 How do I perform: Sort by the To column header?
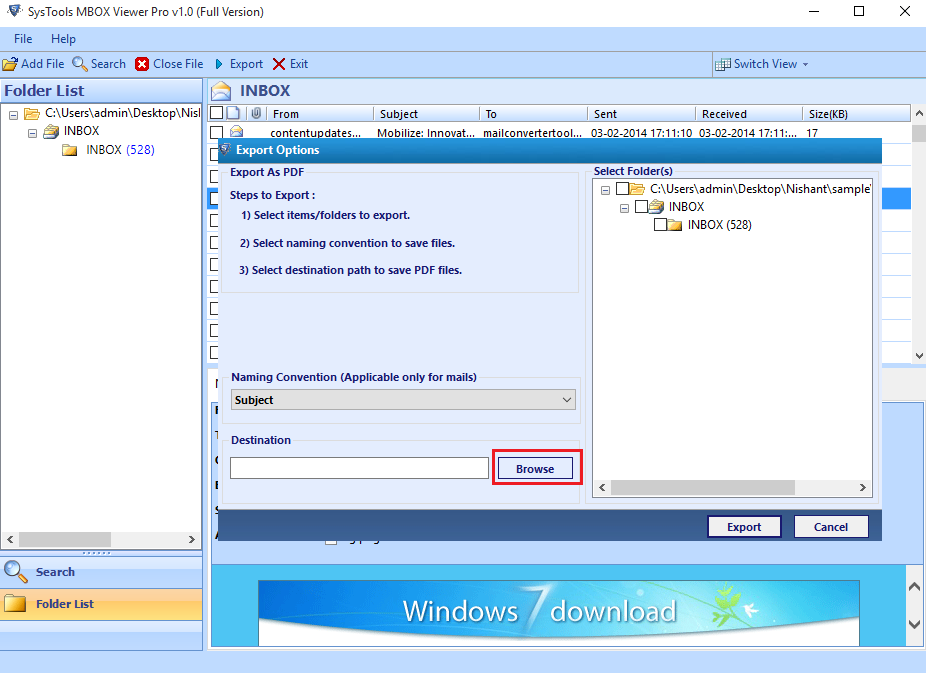coord(534,113)
